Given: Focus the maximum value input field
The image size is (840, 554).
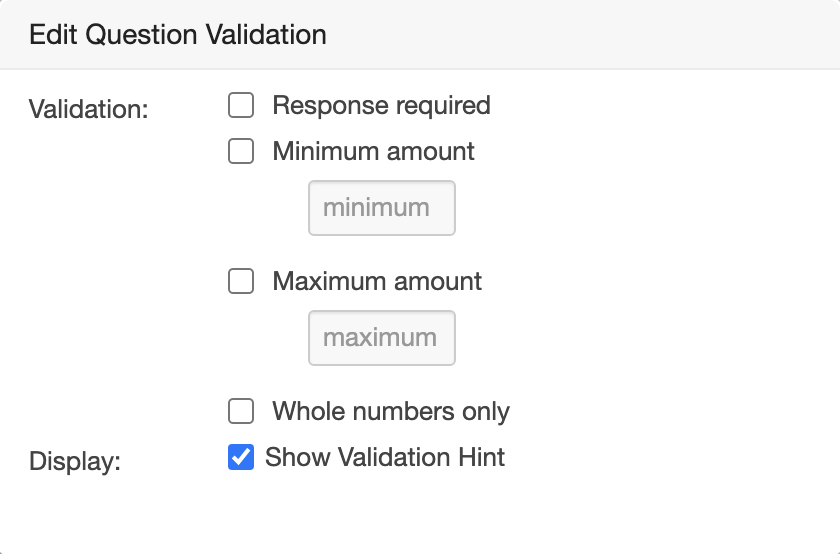Looking at the screenshot, I should pyautogui.click(x=381, y=338).
